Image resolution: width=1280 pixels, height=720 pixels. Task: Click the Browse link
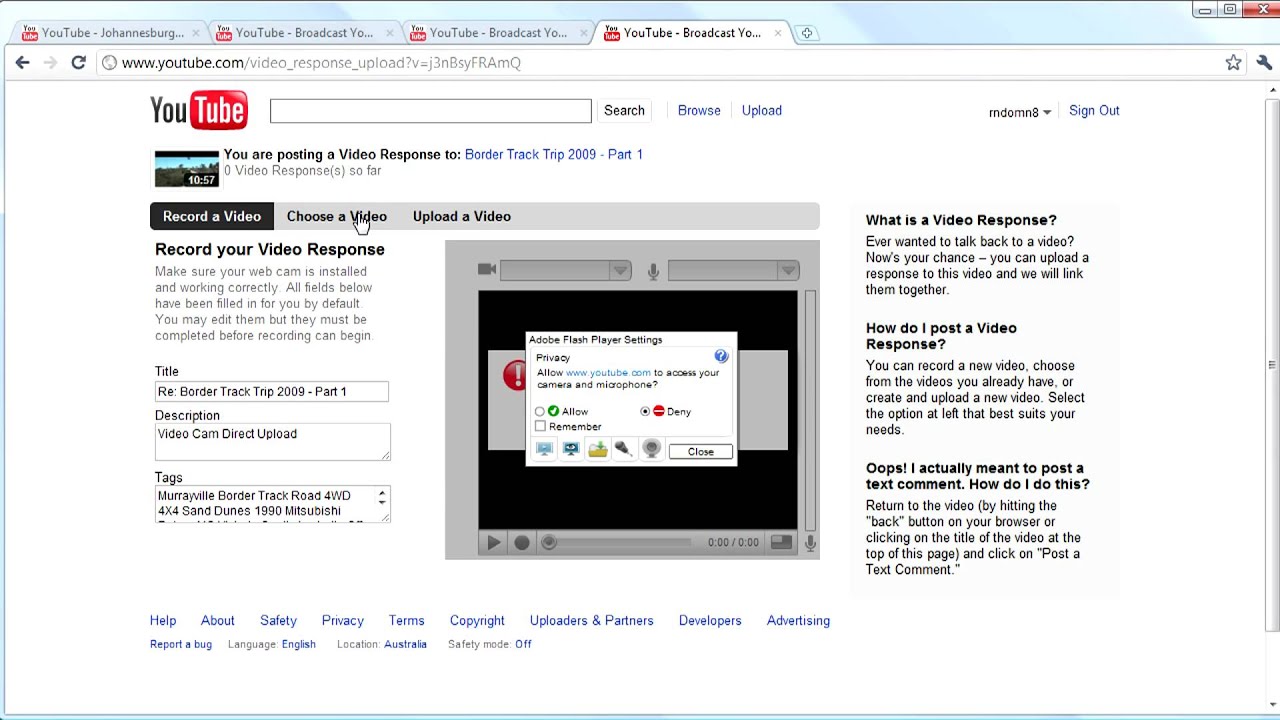(699, 110)
